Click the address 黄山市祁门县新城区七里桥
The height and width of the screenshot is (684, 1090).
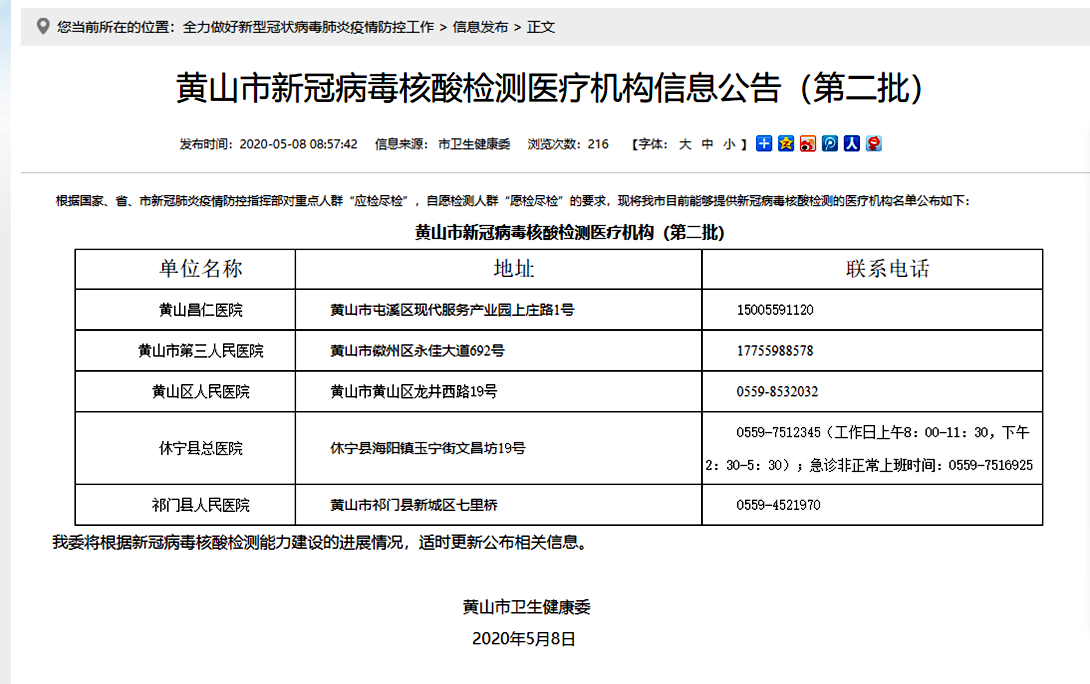pos(414,505)
